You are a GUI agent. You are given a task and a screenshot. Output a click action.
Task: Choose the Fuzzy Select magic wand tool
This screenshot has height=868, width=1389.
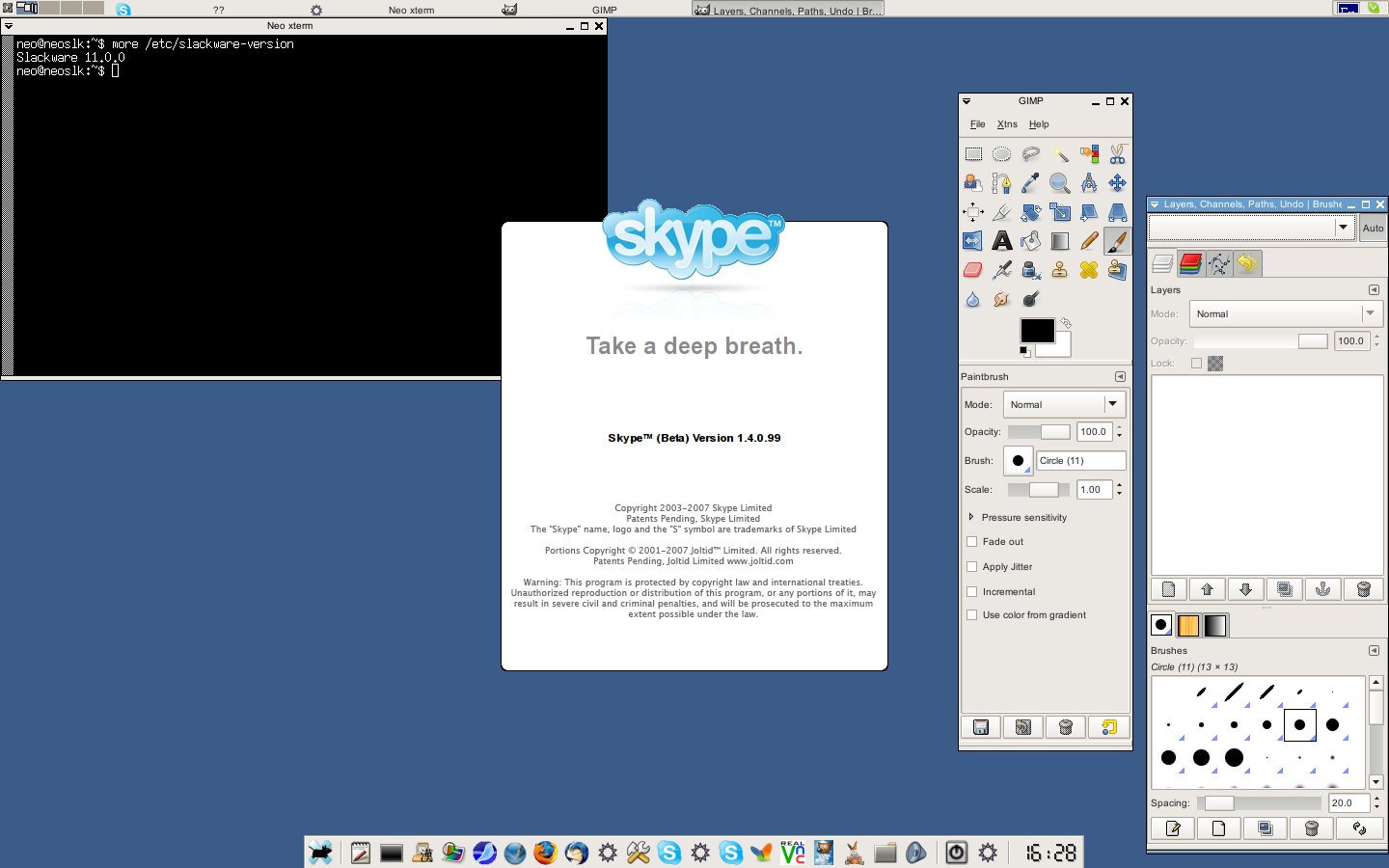tap(1060, 154)
